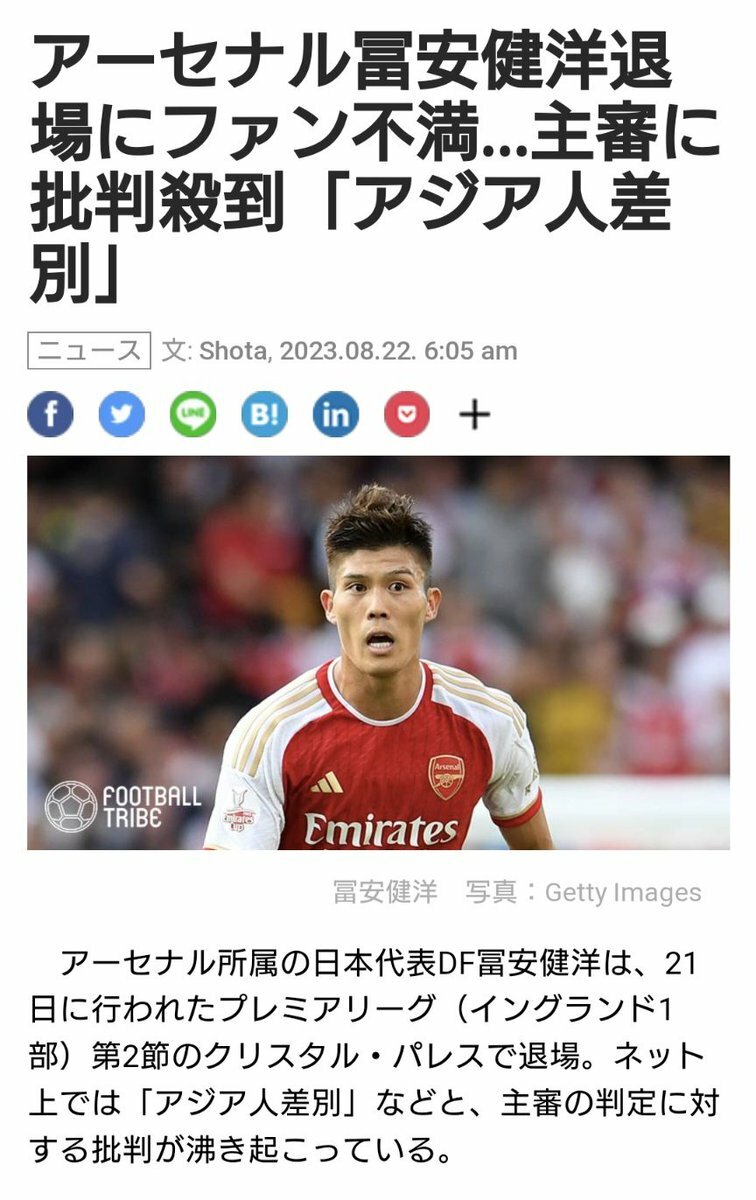The width and height of the screenshot is (756, 1200).
Task: Open the ニュース category tag
Action: (x=89, y=351)
